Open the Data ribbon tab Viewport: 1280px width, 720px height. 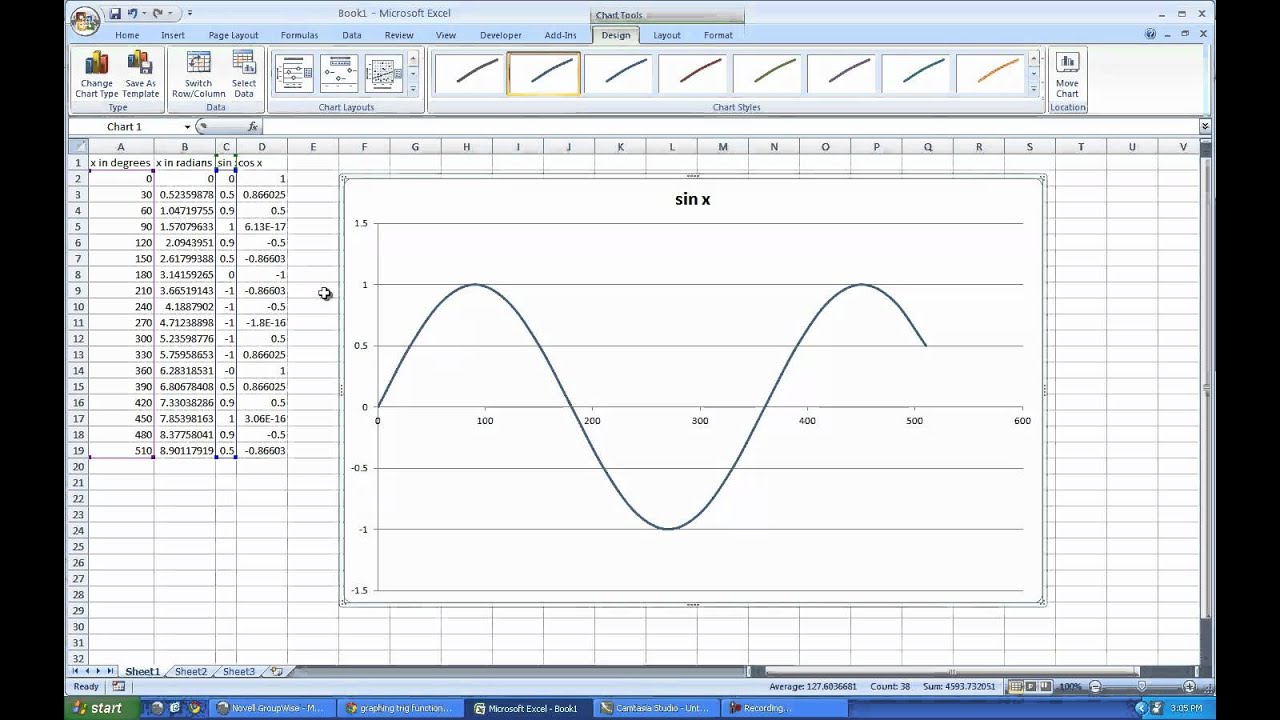pyautogui.click(x=352, y=35)
